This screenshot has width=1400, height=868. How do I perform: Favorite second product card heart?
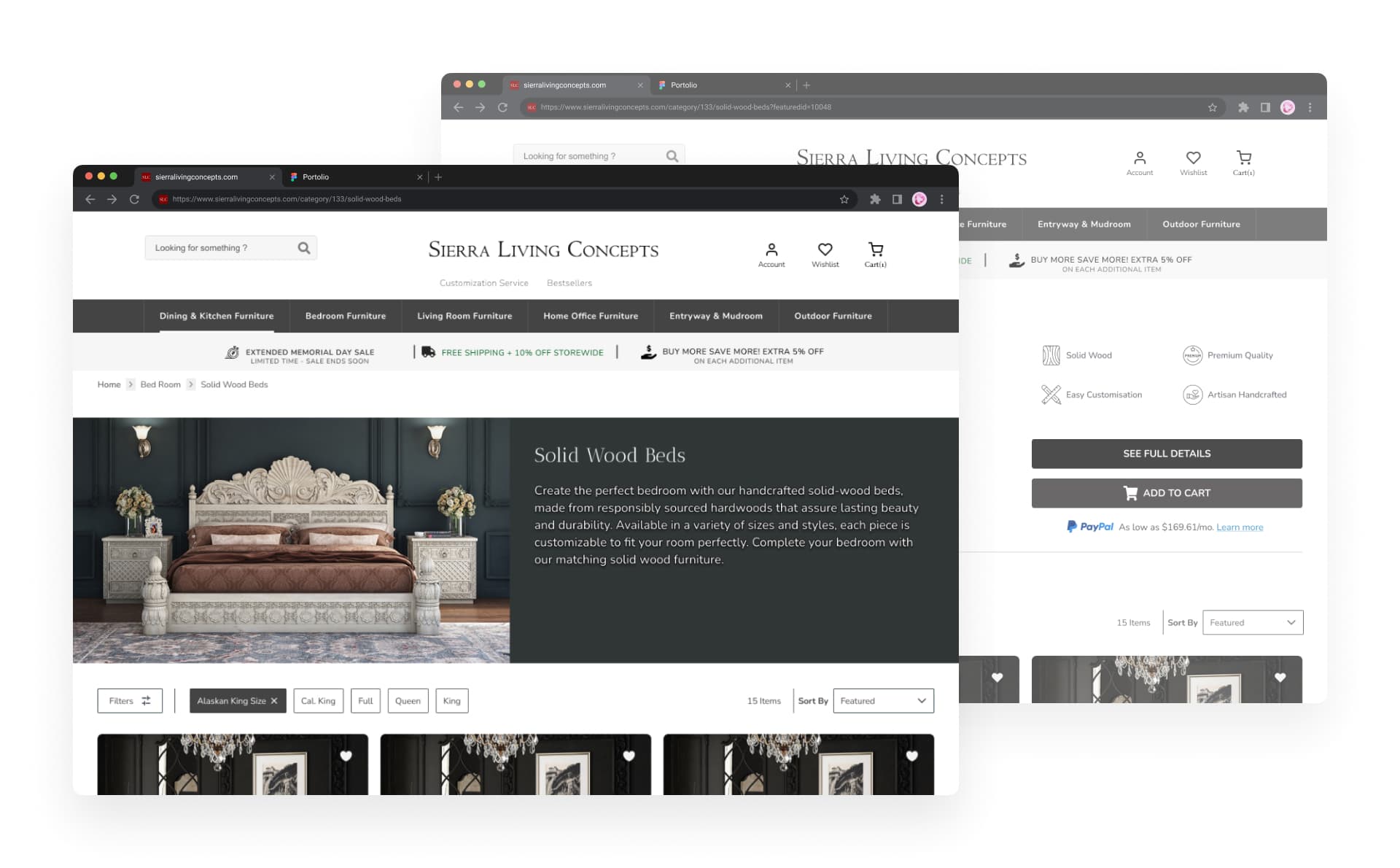[629, 756]
